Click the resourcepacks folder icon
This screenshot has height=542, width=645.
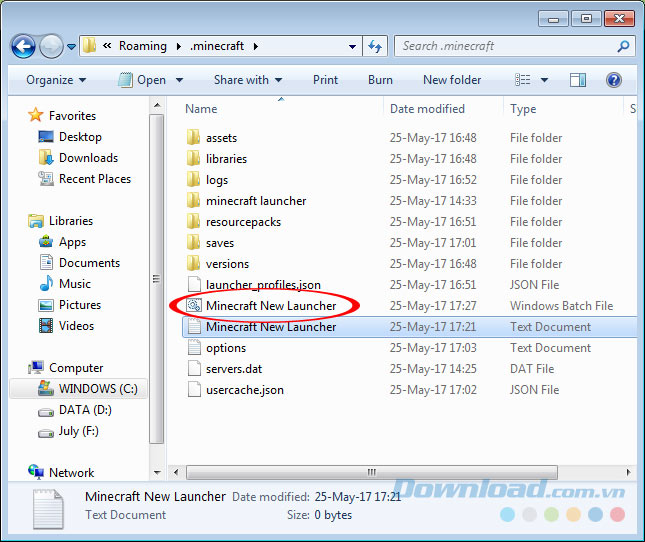click(193, 221)
